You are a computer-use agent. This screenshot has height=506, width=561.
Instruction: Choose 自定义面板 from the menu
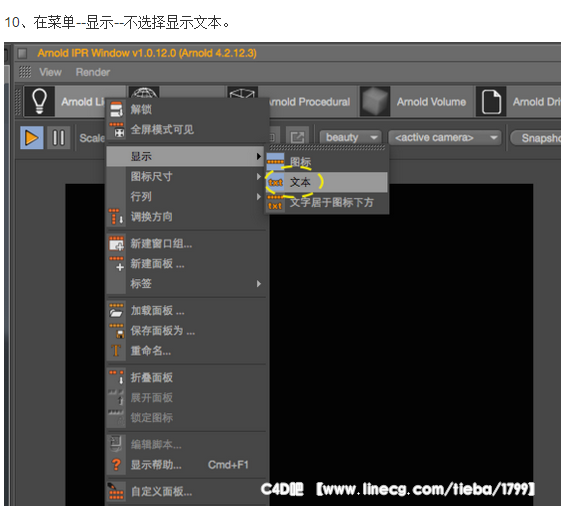186,491
